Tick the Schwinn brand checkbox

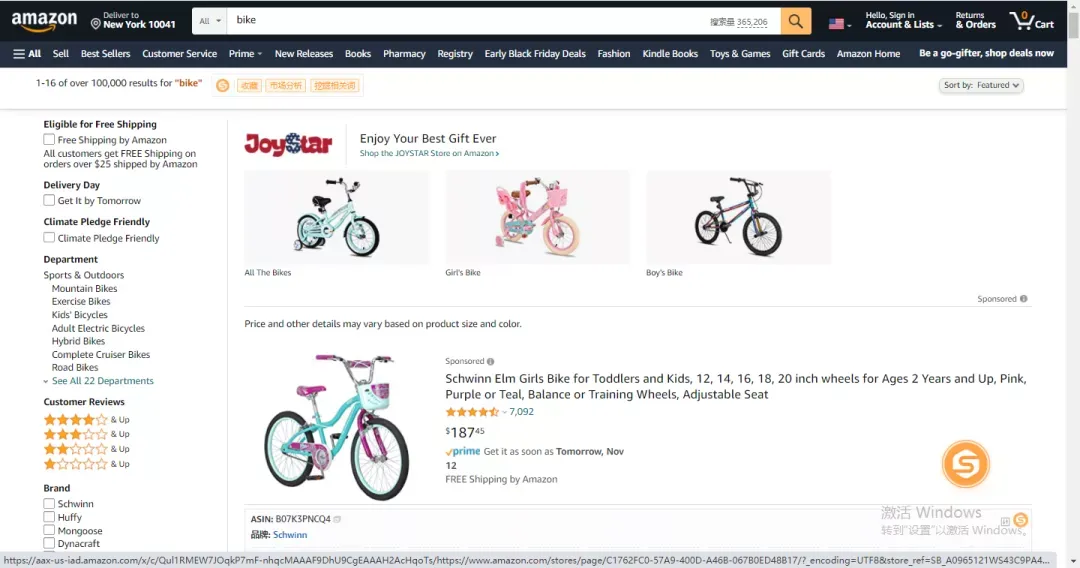pyautogui.click(x=49, y=504)
